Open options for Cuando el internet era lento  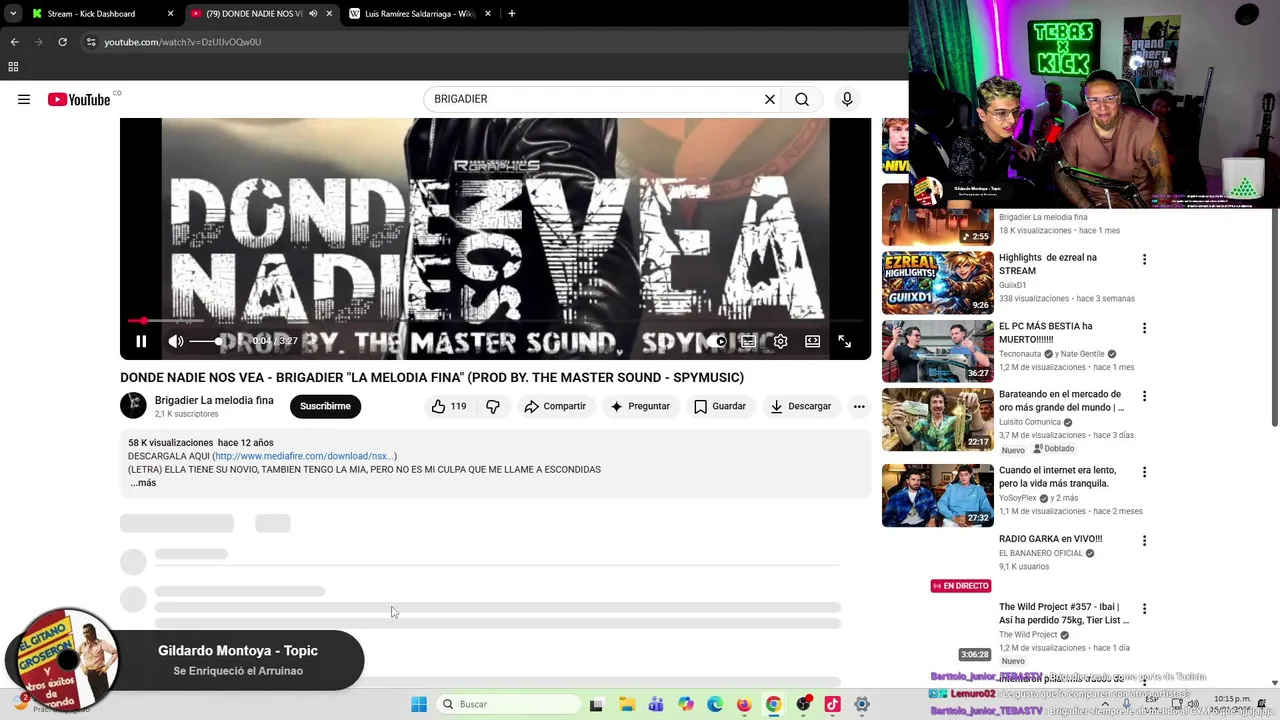(x=1144, y=472)
